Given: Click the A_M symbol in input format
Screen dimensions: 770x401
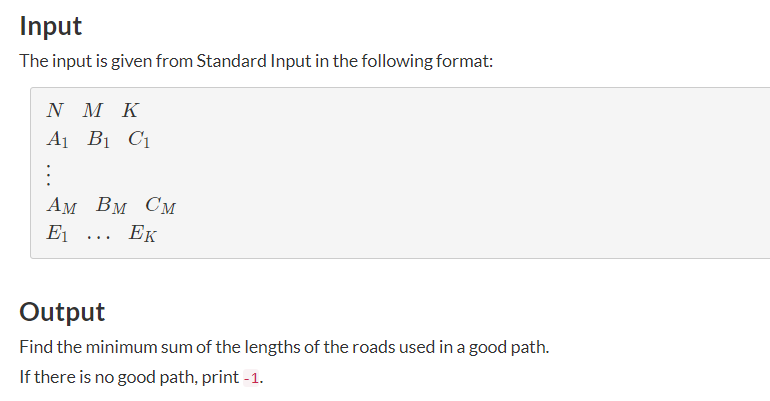Looking at the screenshot, I should (x=62, y=205).
